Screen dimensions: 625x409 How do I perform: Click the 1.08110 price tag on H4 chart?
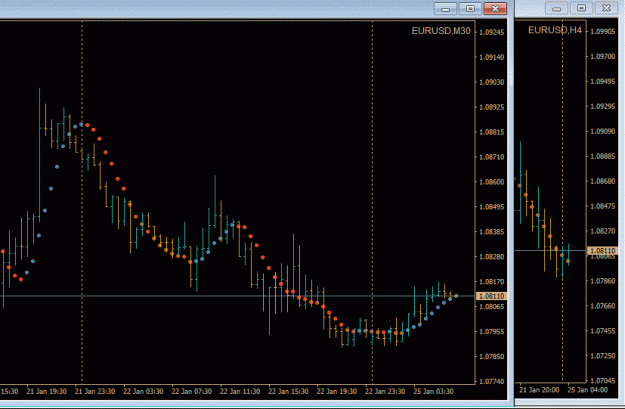tap(602, 251)
